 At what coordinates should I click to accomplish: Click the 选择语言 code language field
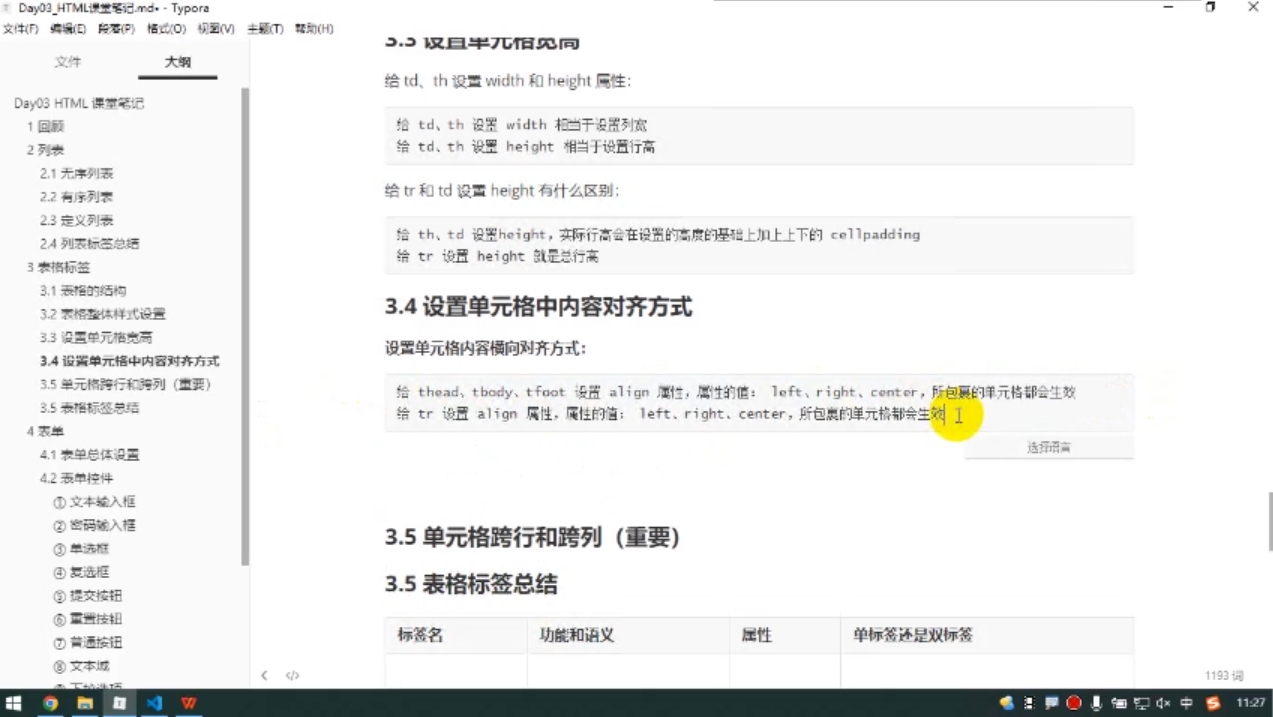point(1049,448)
